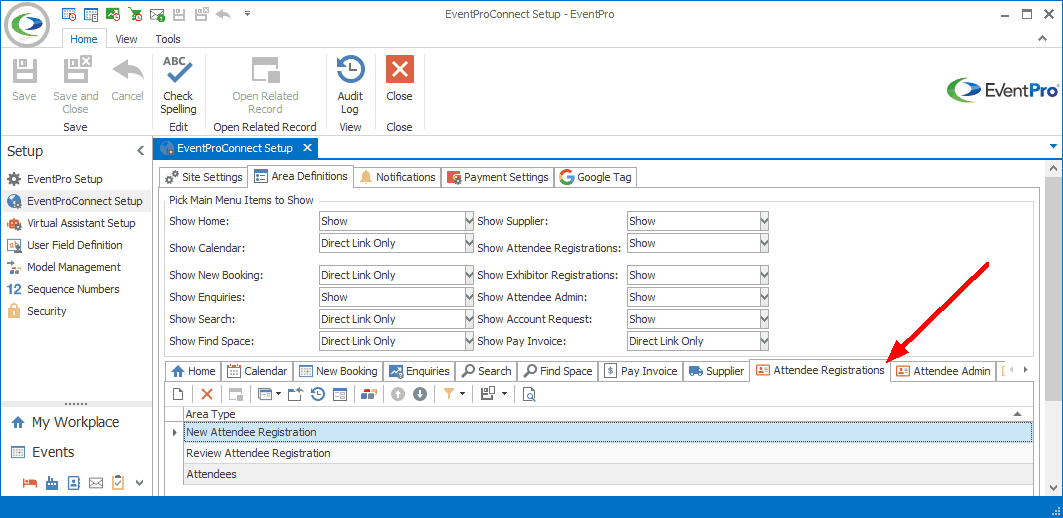Open EventPro Setup in the sidebar

[x=64, y=179]
